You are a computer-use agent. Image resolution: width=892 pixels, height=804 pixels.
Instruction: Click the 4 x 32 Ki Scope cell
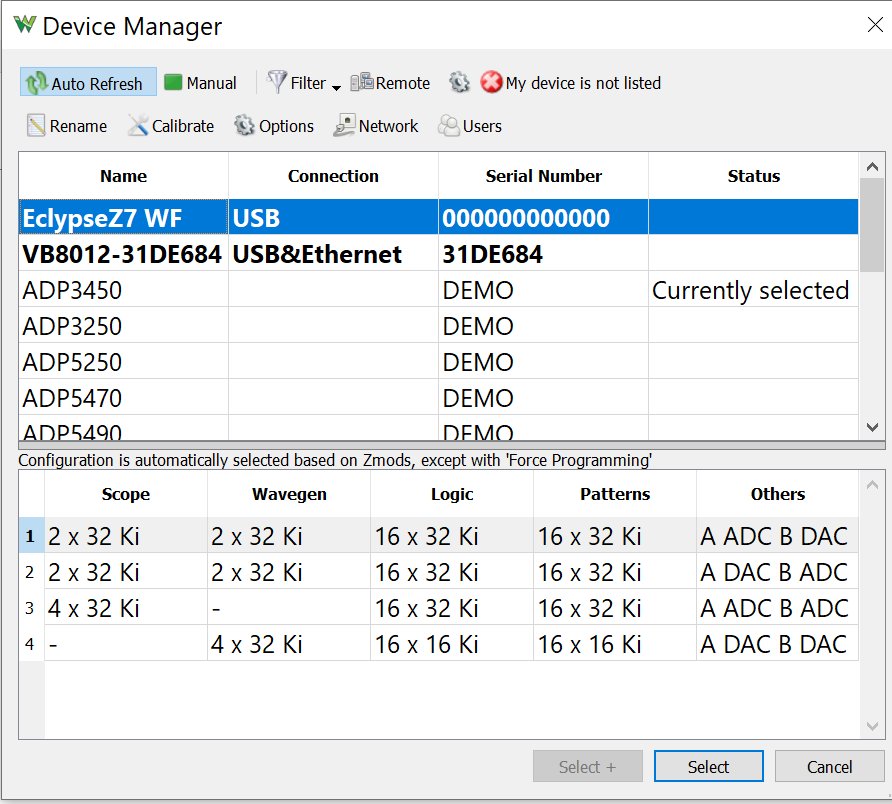point(126,608)
